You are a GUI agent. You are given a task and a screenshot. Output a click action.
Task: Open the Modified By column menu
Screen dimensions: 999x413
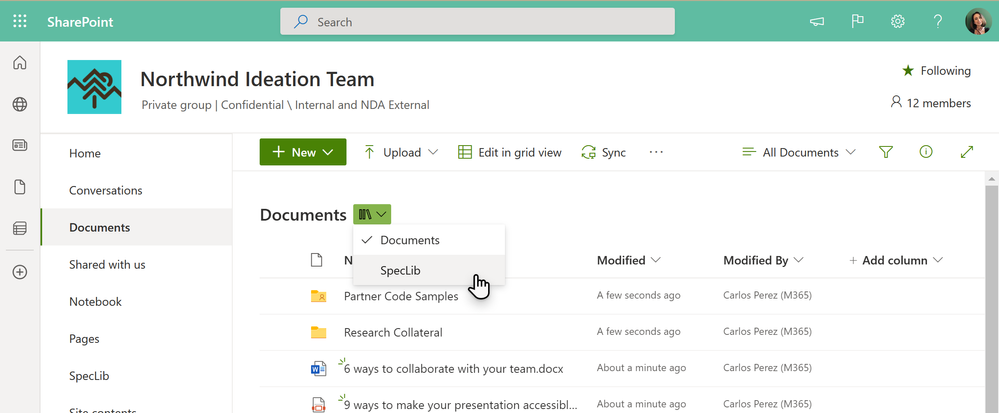[x=763, y=260]
